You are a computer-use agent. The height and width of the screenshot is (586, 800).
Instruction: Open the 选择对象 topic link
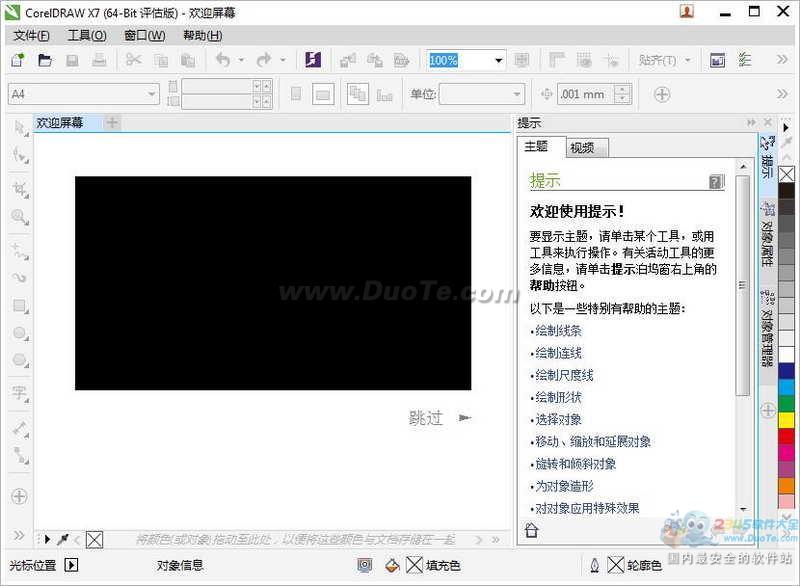[558, 420]
